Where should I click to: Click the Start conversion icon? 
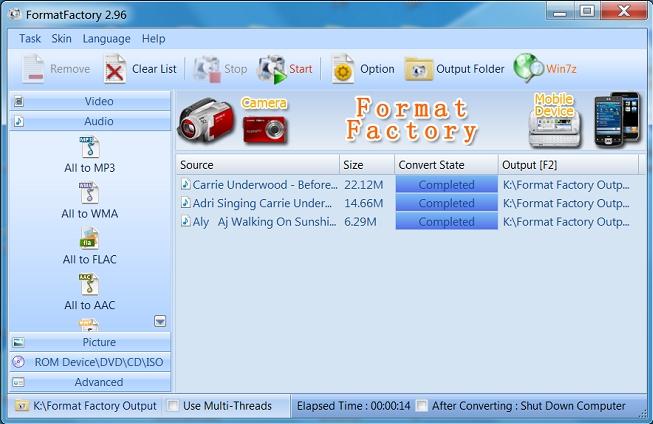point(272,69)
